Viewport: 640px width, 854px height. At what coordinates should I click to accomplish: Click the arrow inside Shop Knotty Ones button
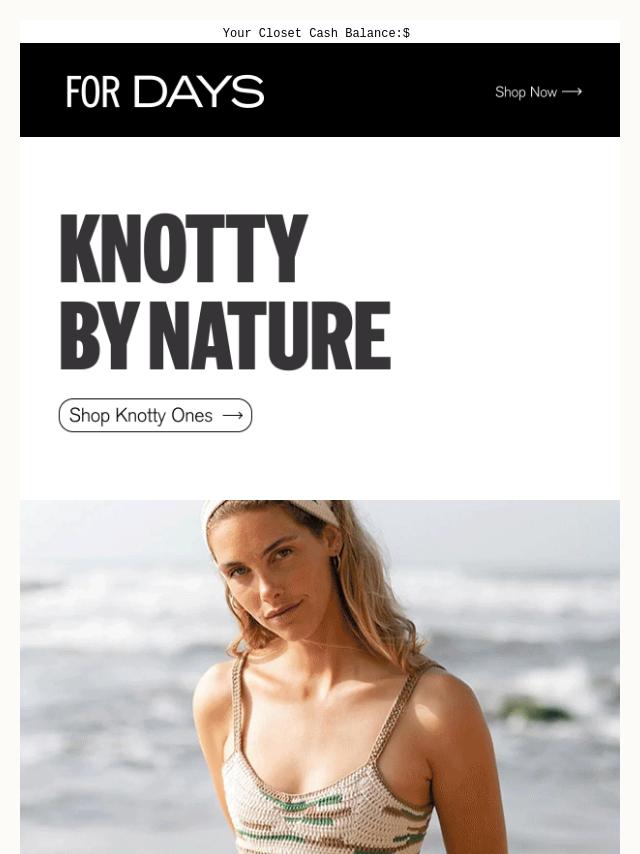point(233,416)
